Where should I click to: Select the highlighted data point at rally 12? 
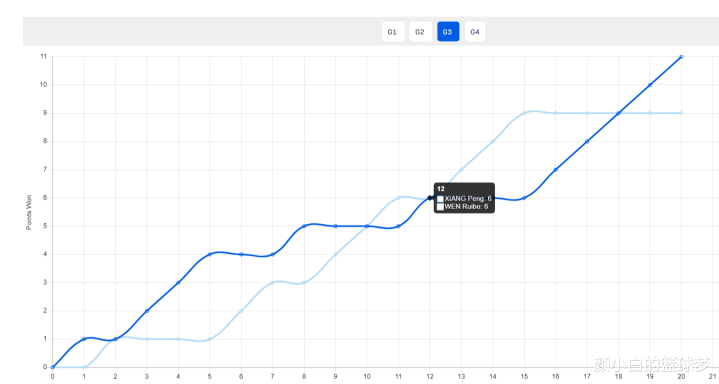coord(430,198)
